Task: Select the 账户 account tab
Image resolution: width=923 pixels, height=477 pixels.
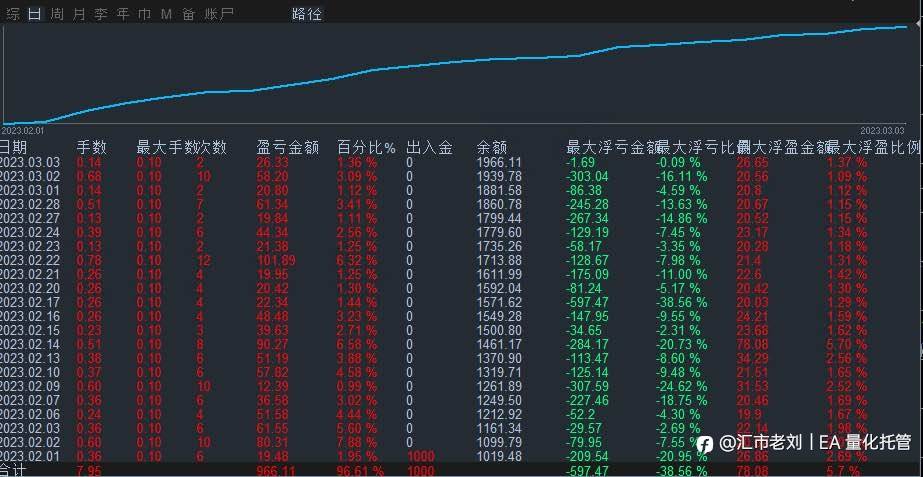Action: pyautogui.click(x=219, y=14)
